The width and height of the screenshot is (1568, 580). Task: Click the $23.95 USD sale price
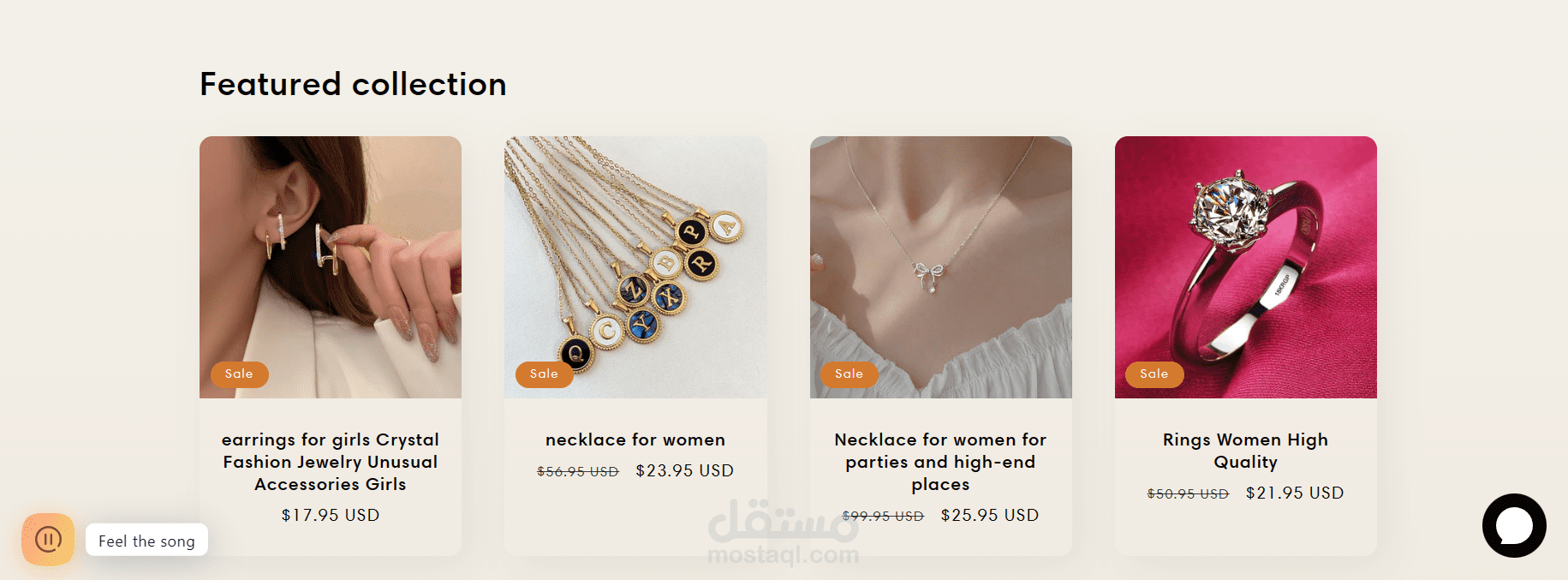click(x=685, y=470)
